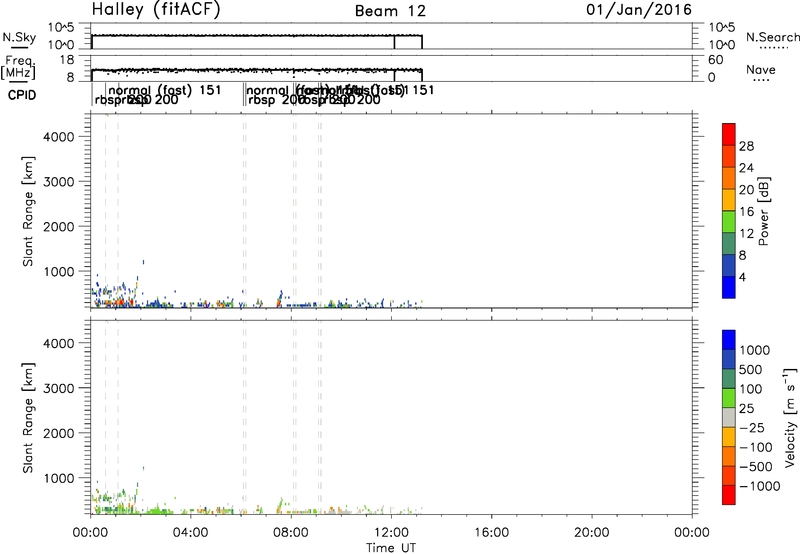Click the "-1000" Velocity colorbar tick label
The width and height of the screenshot is (800, 554).
pos(760,486)
